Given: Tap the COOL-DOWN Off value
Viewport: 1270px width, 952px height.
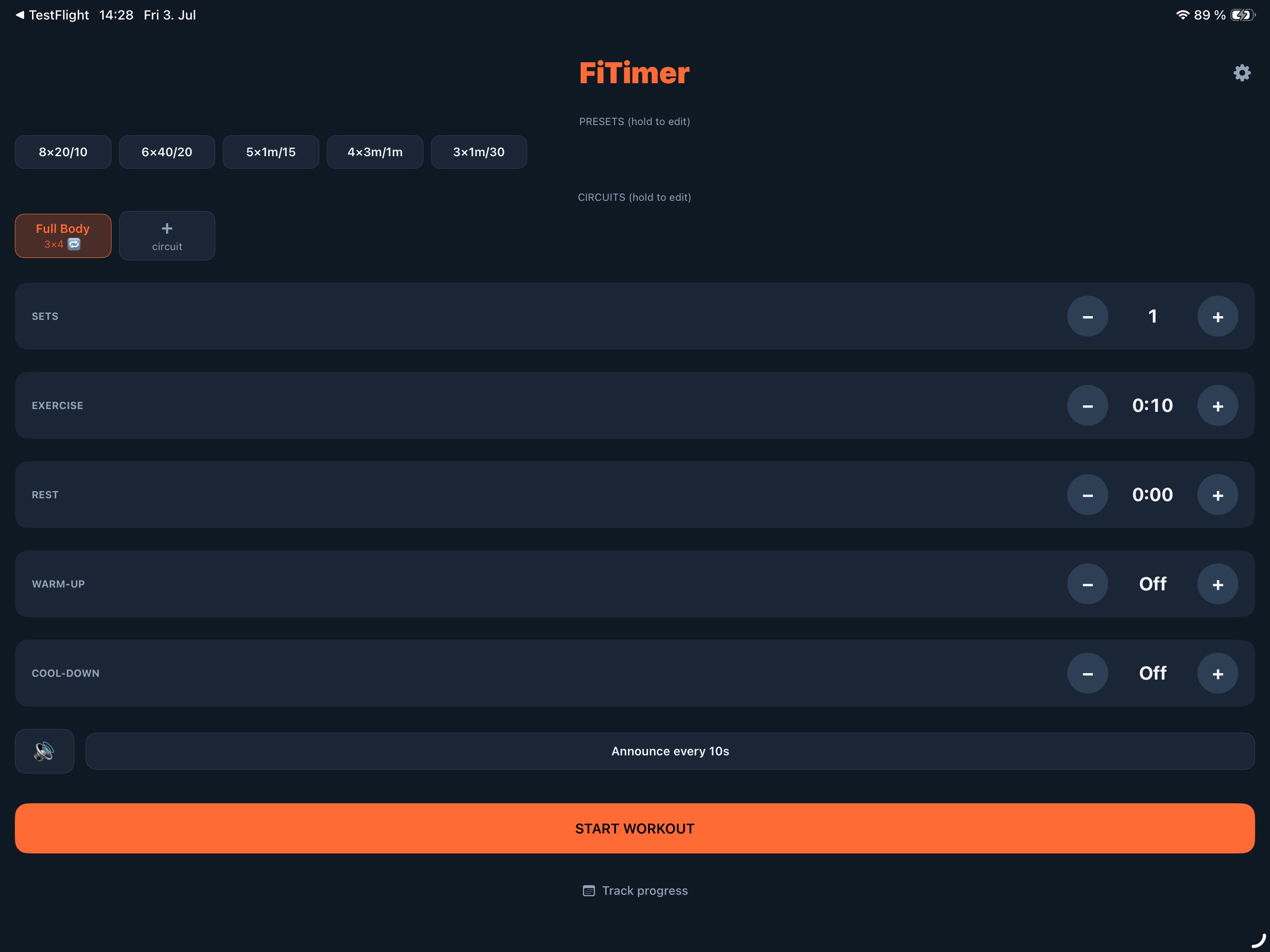Looking at the screenshot, I should pyautogui.click(x=1152, y=674).
